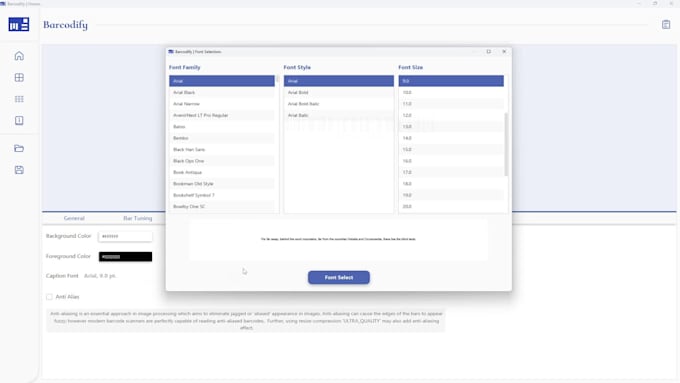680x383 pixels.
Task: Select Book Antiqua font family
Action: tap(222, 172)
